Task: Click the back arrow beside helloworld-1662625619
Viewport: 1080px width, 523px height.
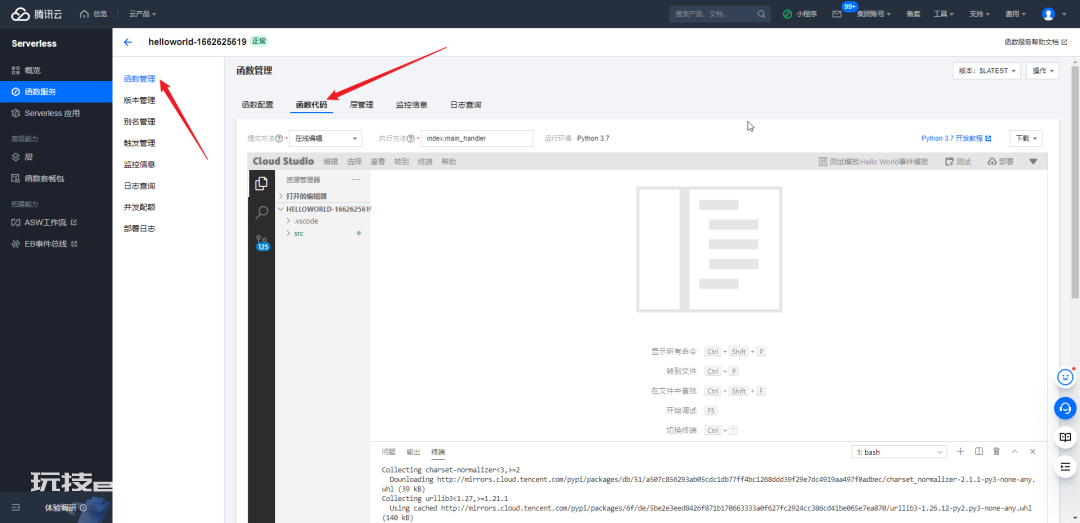Action: [x=127, y=42]
